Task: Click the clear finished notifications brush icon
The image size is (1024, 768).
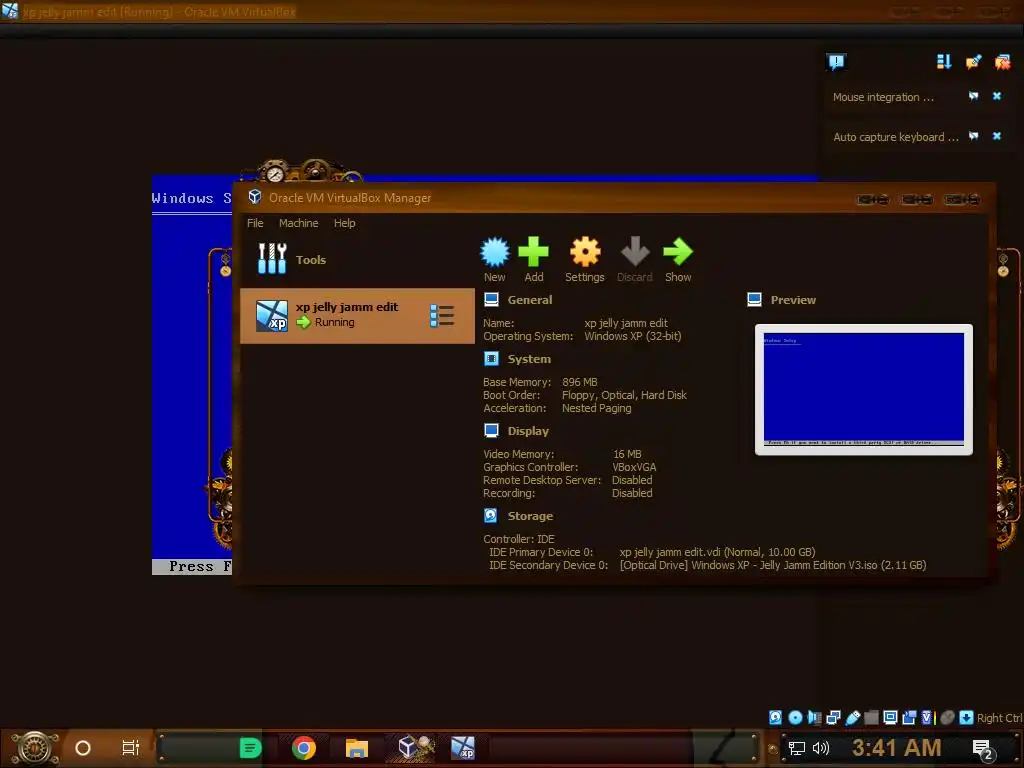Action: (x=973, y=61)
